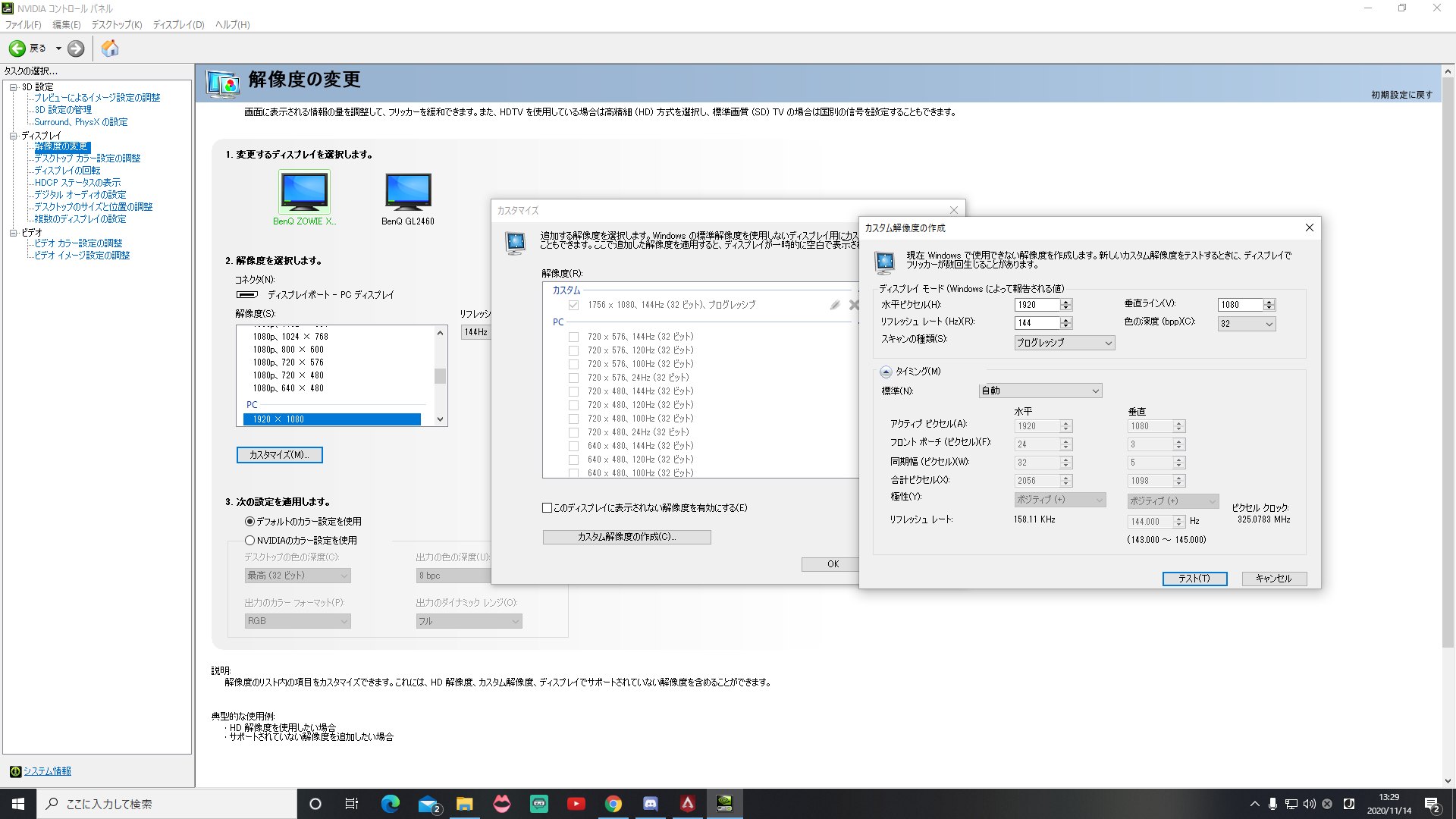Open the green chat app on taskbar
Screen dimensions: 1456x819
[x=539, y=804]
